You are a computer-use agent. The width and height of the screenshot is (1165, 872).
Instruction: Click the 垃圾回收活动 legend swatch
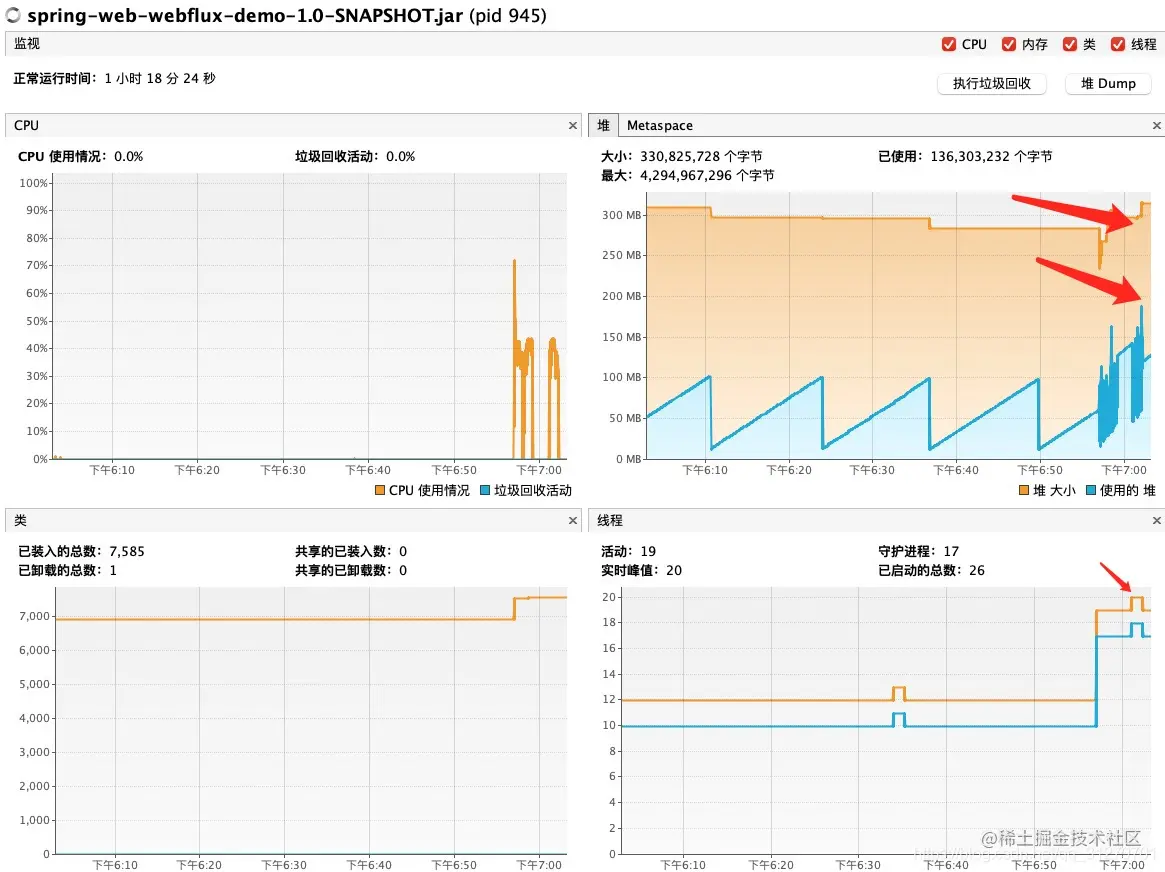pos(485,490)
